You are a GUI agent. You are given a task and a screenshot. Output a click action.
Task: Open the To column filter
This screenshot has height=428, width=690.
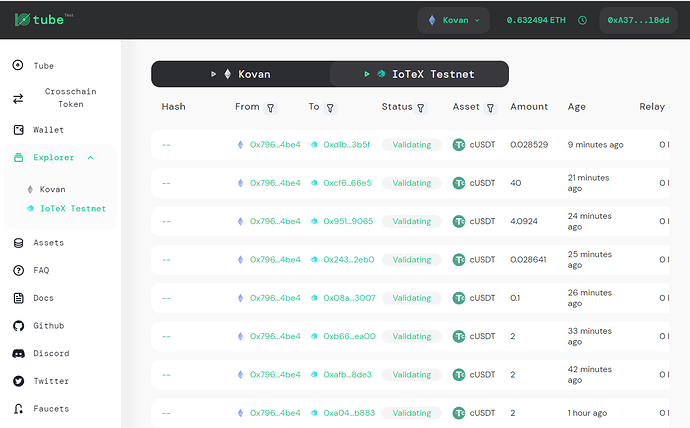(330, 108)
